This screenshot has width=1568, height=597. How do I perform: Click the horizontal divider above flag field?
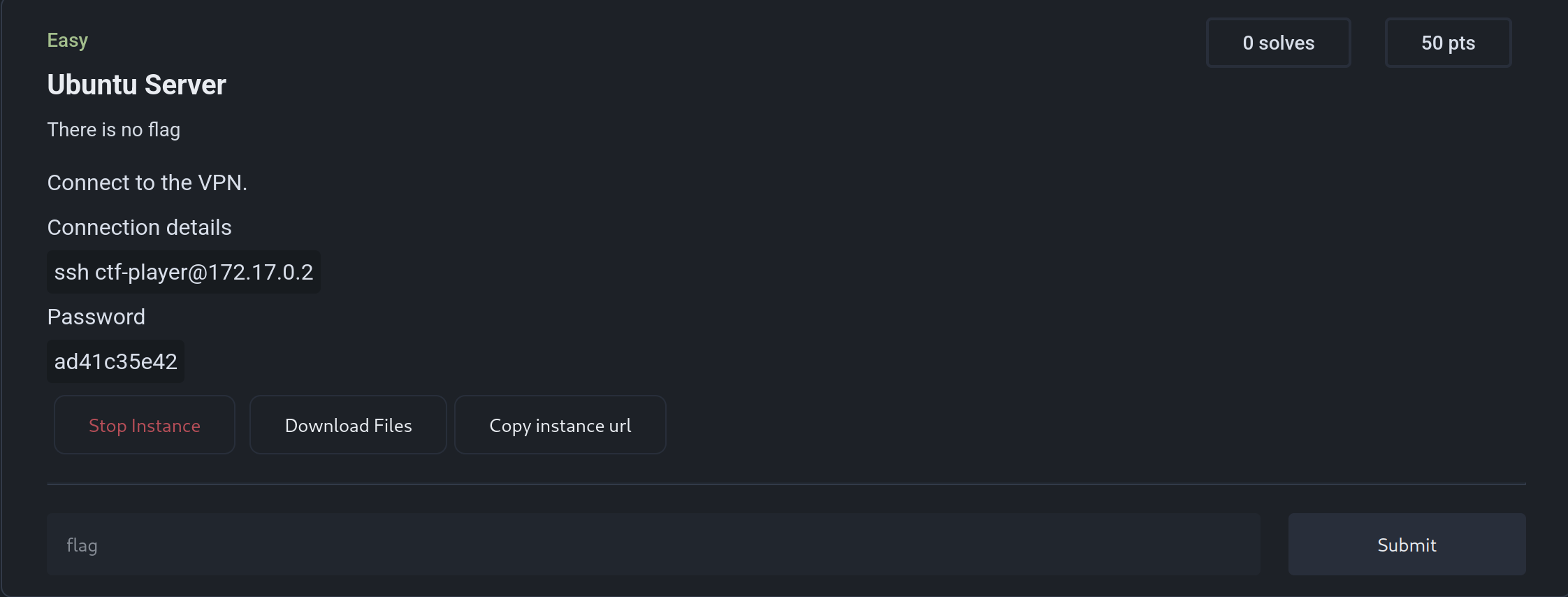786,484
